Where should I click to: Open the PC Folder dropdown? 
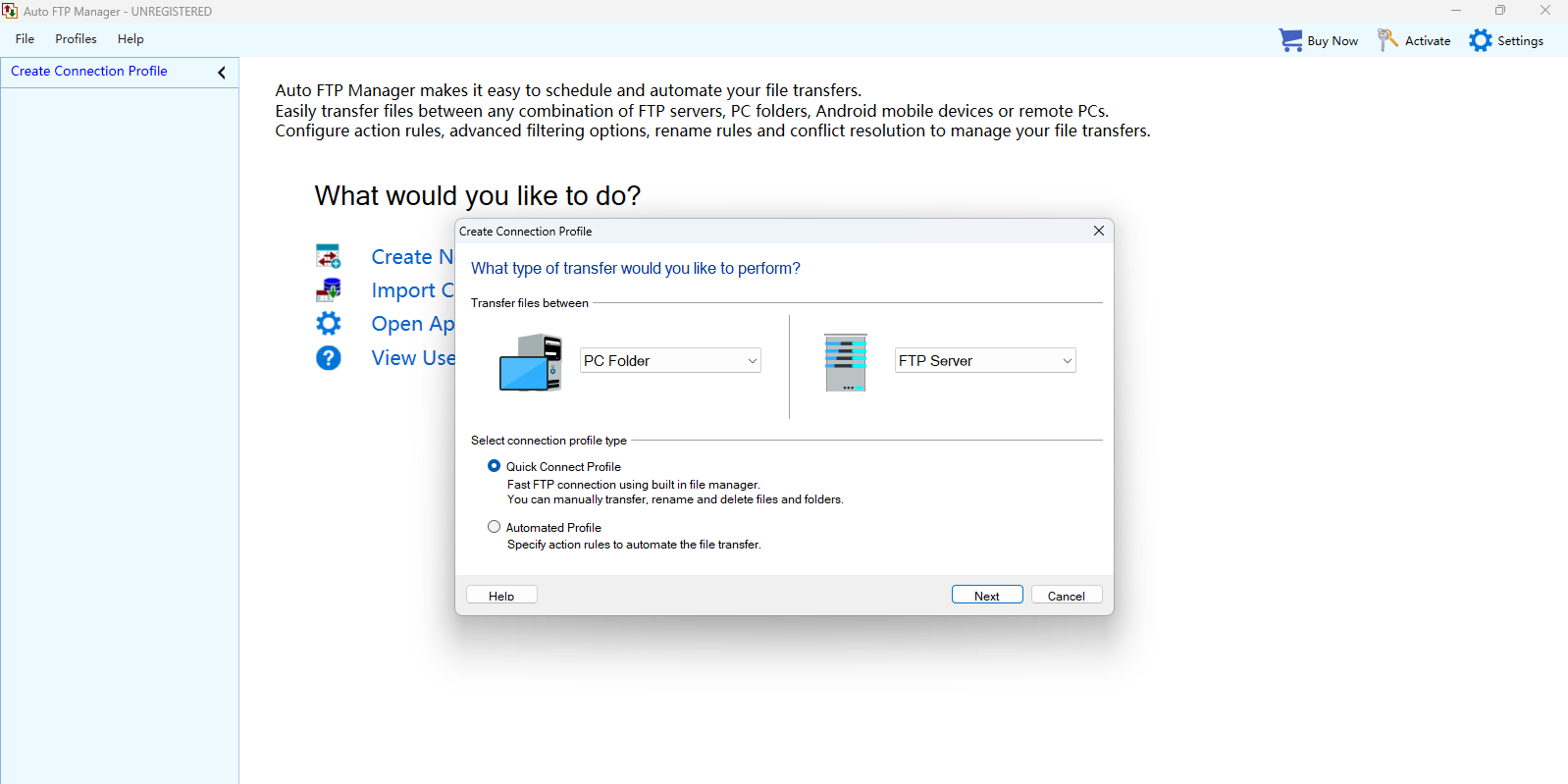coord(670,360)
